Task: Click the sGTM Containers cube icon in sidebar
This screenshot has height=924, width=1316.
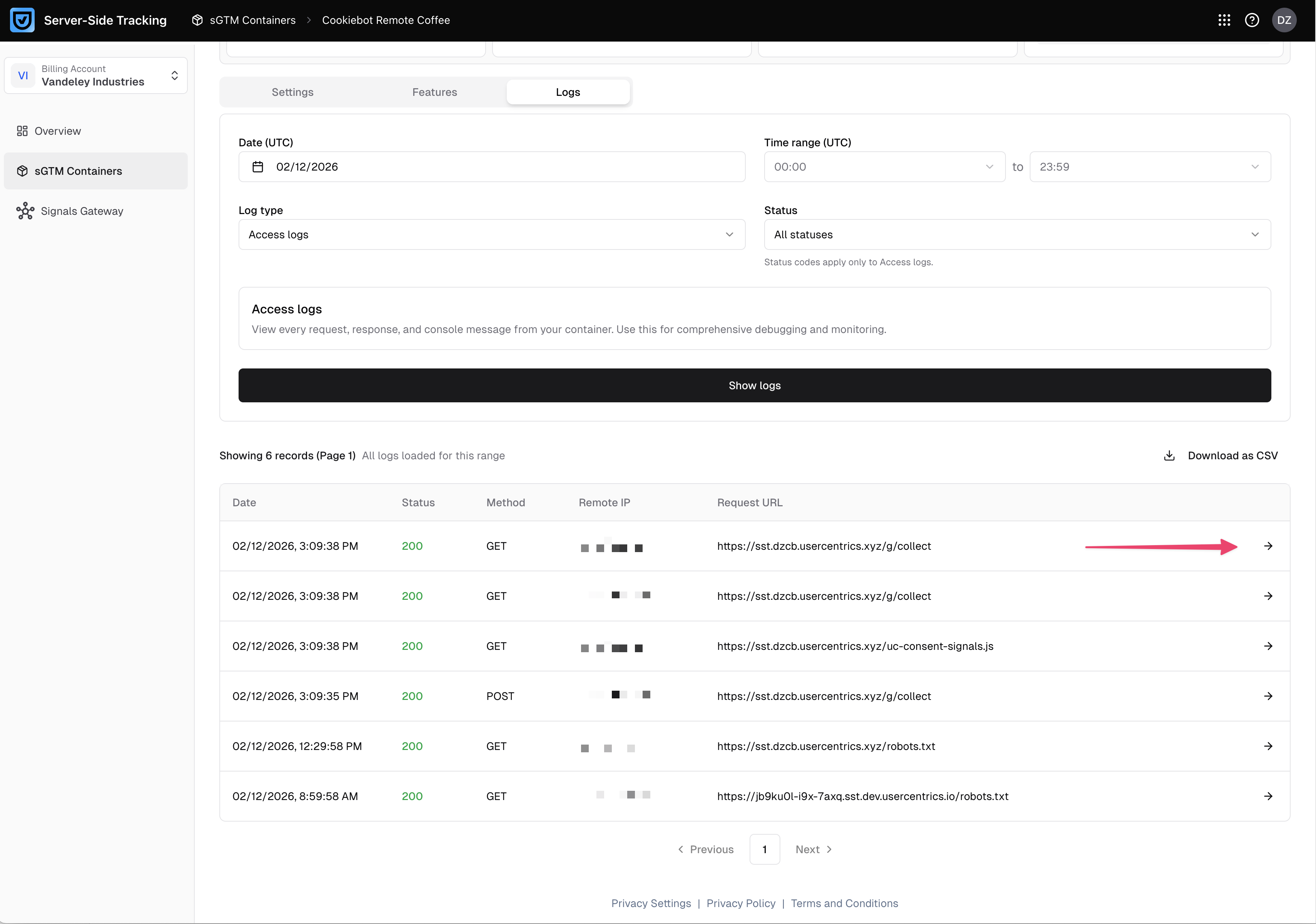Action: (x=22, y=171)
